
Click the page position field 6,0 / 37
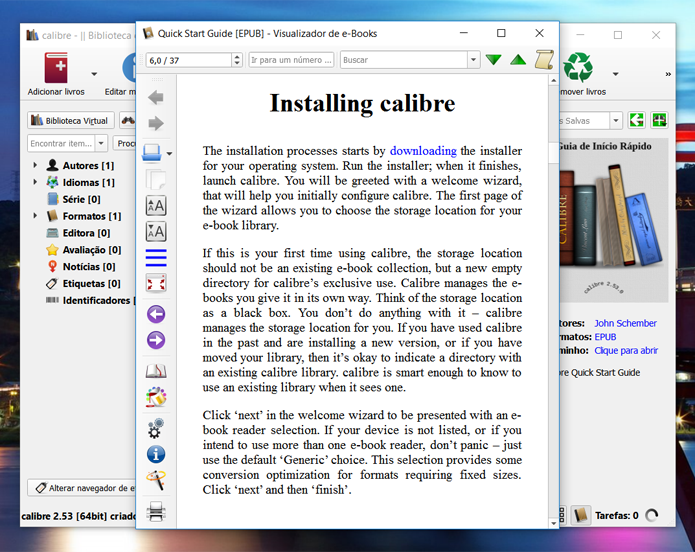(x=189, y=60)
